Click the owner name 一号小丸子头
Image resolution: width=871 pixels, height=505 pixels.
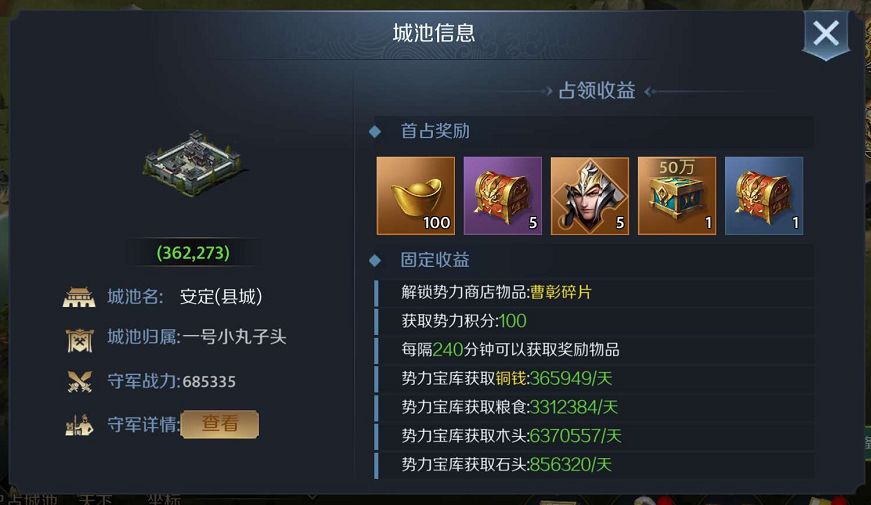(234, 337)
